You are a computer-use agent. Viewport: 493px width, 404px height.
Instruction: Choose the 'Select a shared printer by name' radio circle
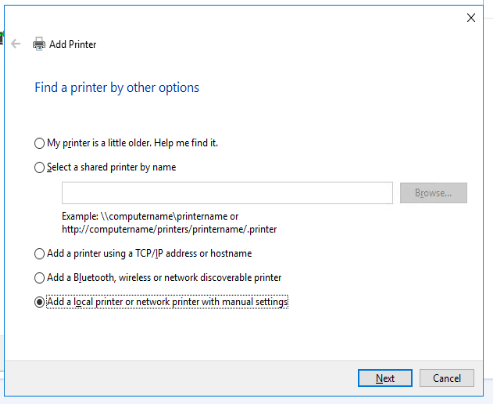39,167
